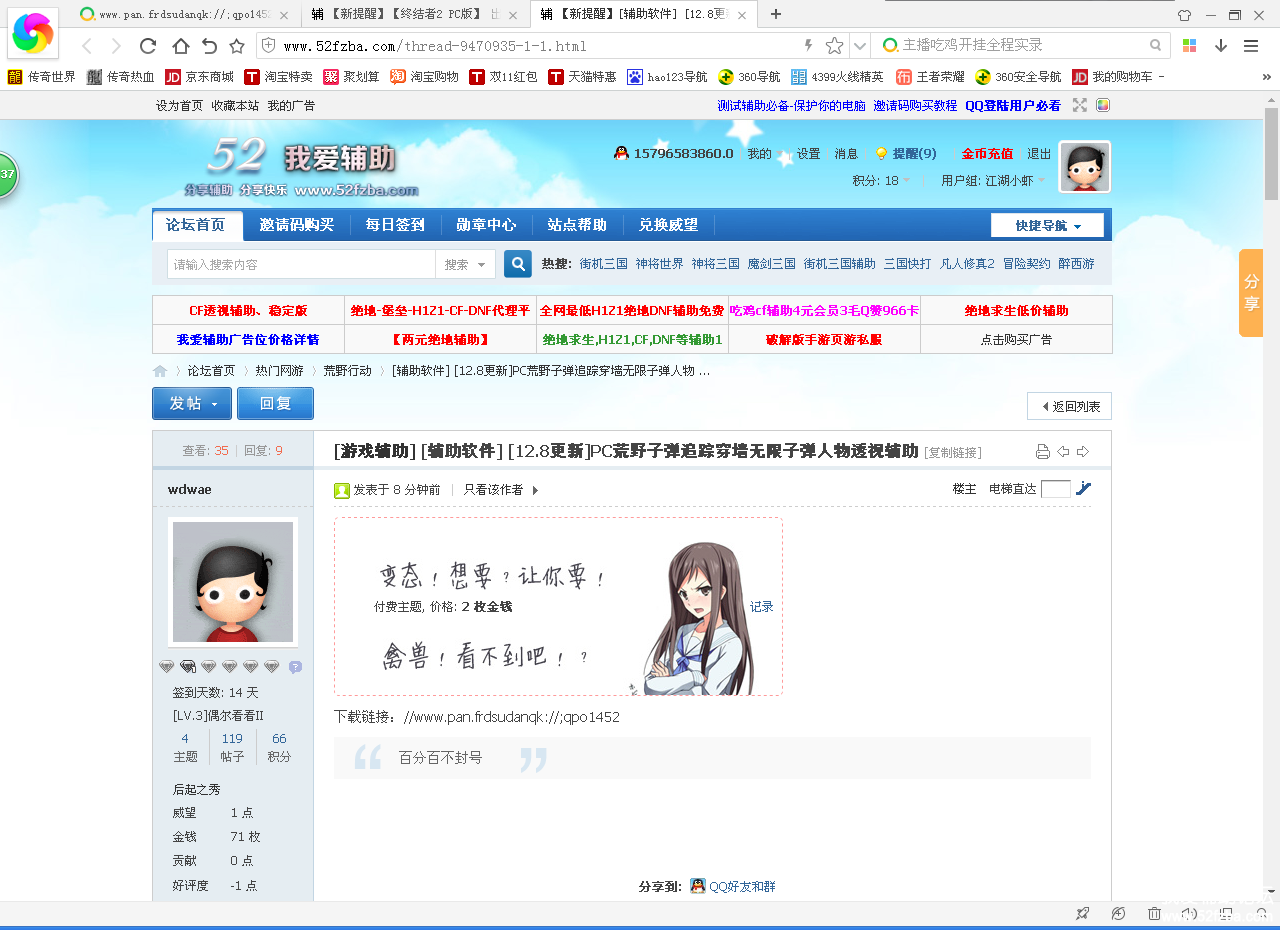Click the trash icon in status bar
This screenshot has height=930, width=1280.
pos(1154,914)
